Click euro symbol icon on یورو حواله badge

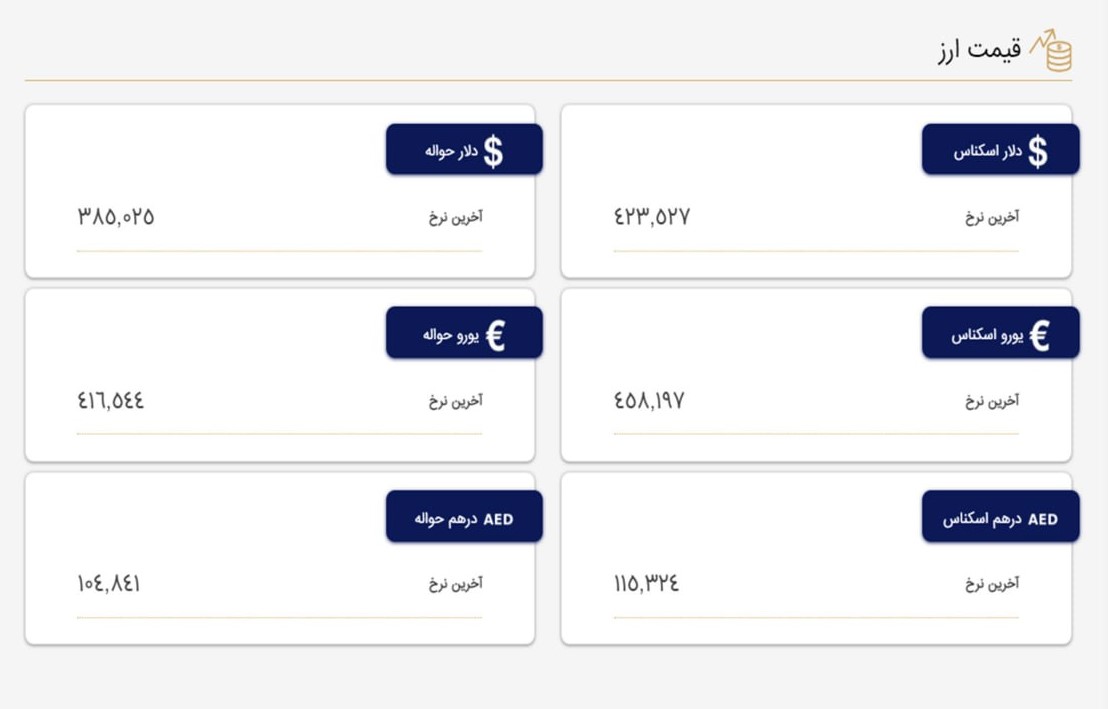click(x=495, y=335)
